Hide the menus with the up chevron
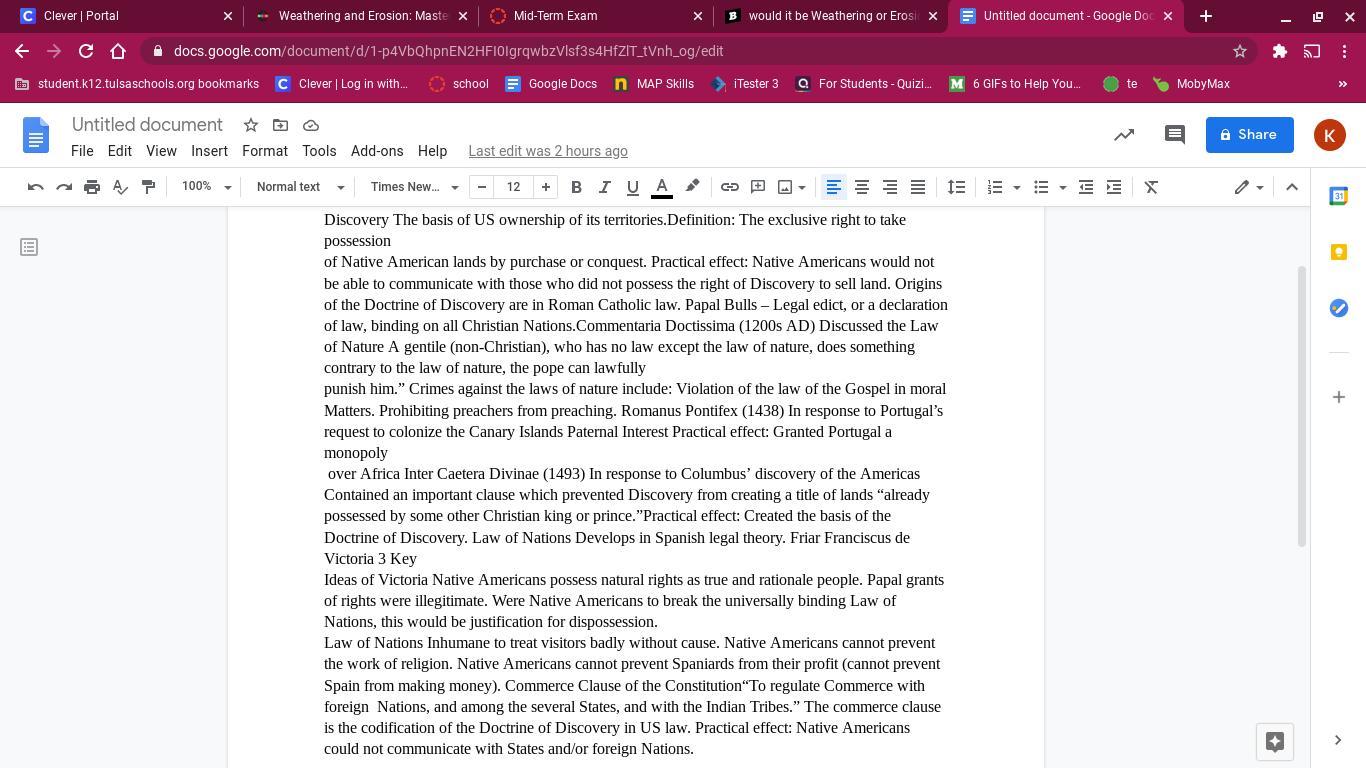The image size is (1366, 768). coord(1292,187)
